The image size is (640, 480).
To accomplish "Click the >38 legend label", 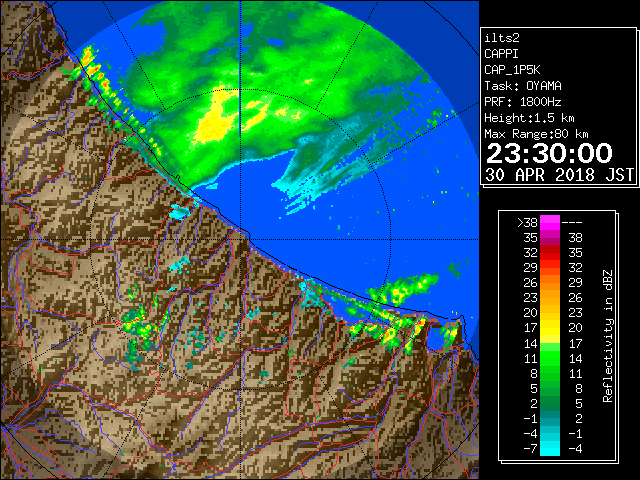I will pos(527,223).
